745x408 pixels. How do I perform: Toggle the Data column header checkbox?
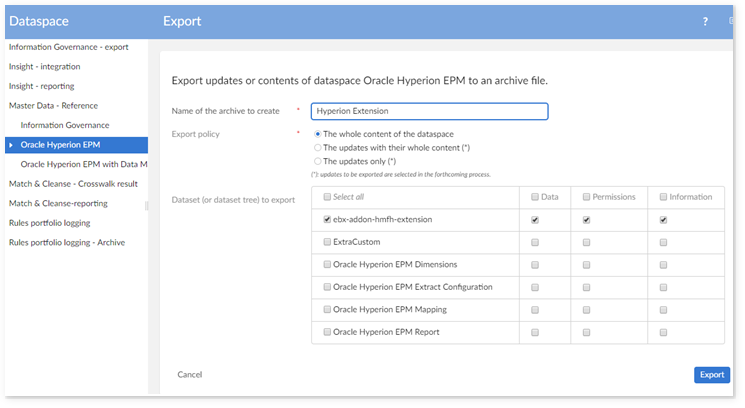pos(535,197)
